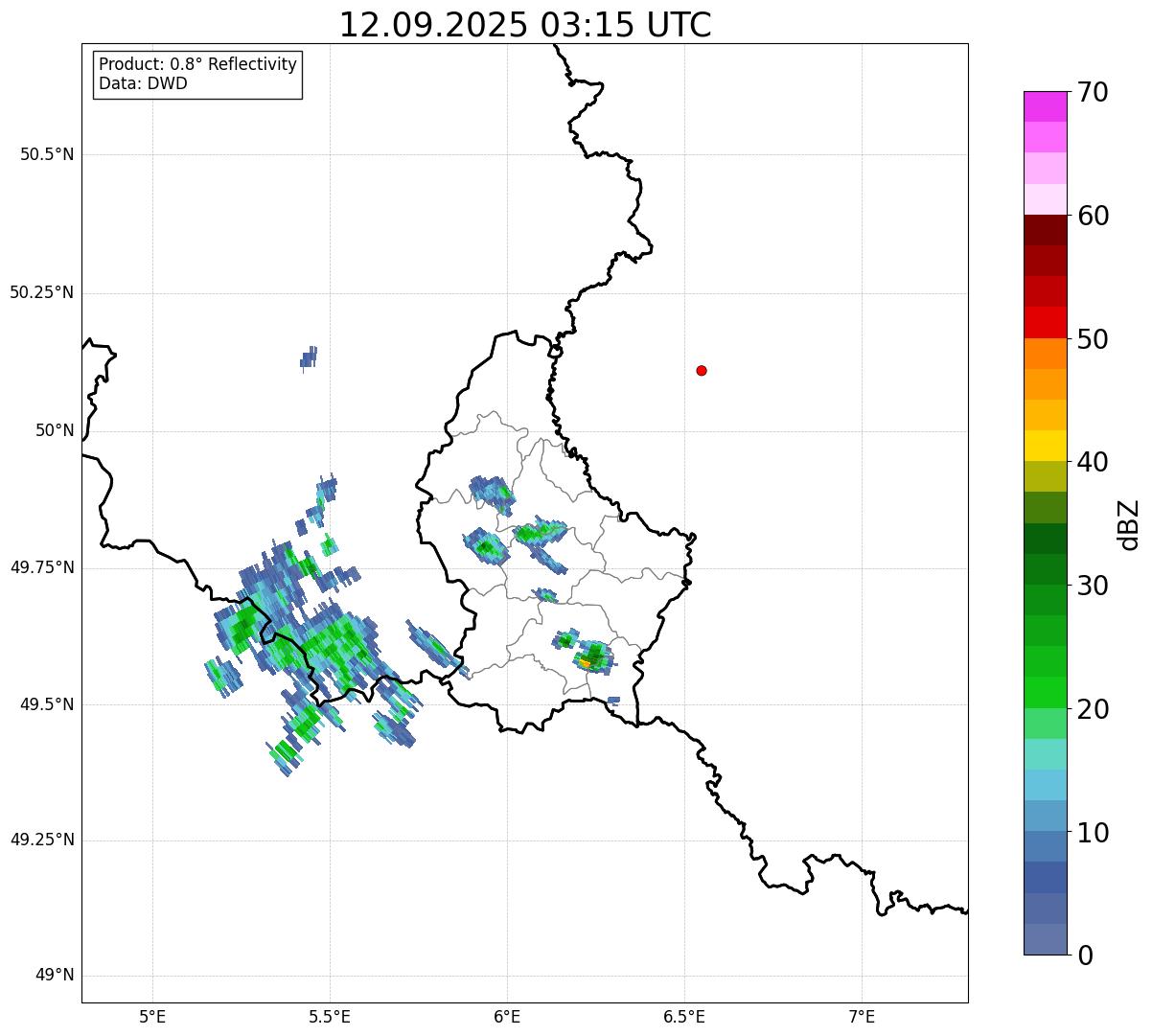Image resolution: width=1152 pixels, height=1036 pixels.
Task: Click the red radar location dot
Action: pyautogui.click(x=702, y=370)
